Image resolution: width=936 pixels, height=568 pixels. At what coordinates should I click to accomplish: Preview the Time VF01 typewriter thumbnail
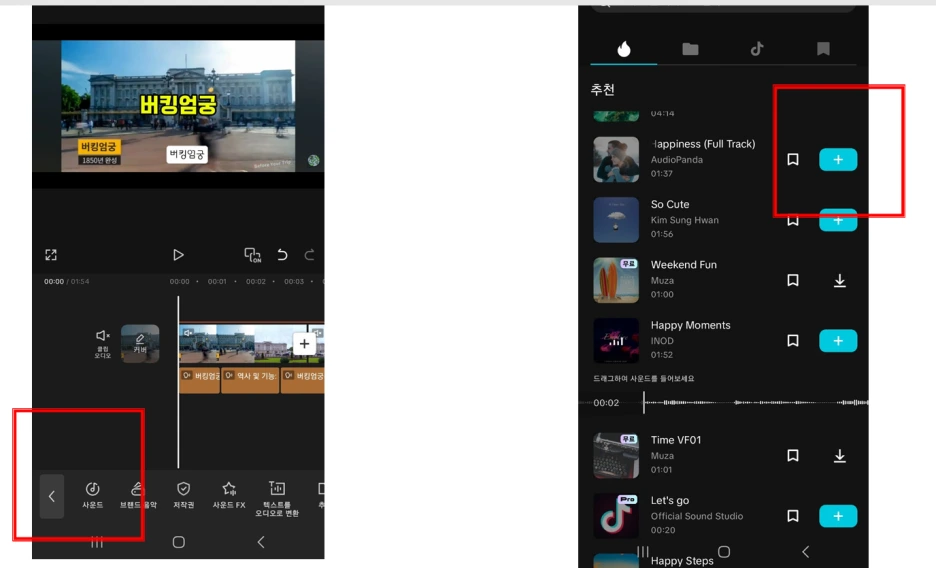[x=616, y=456]
